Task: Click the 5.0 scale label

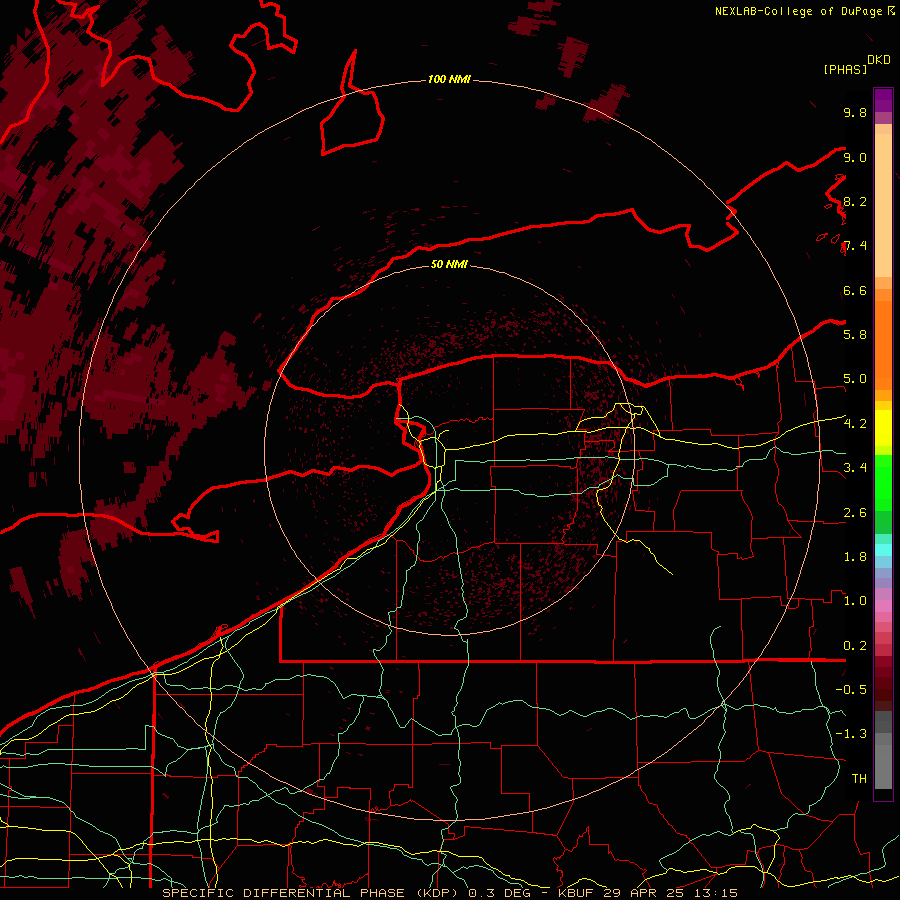Action: tap(855, 379)
